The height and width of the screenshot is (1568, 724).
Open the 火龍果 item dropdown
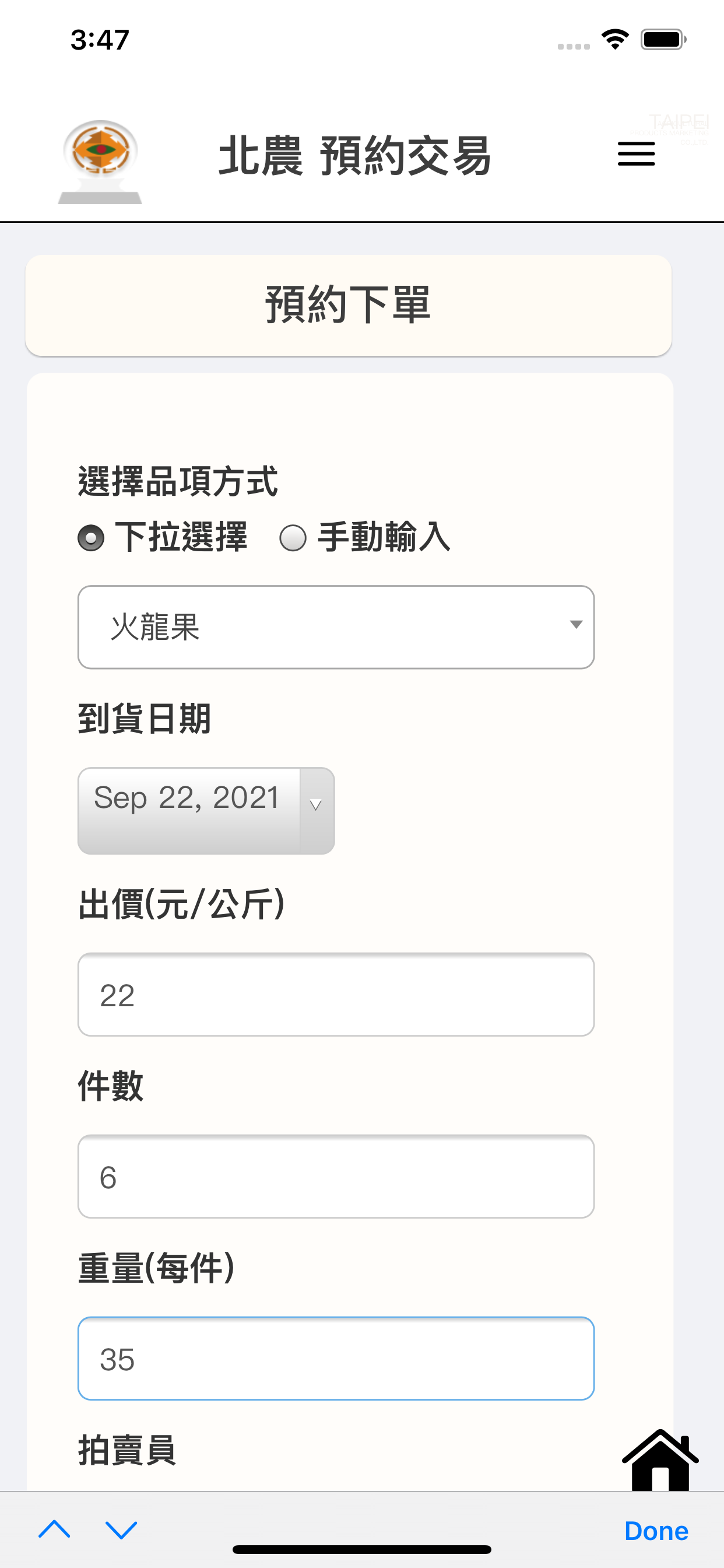click(336, 627)
